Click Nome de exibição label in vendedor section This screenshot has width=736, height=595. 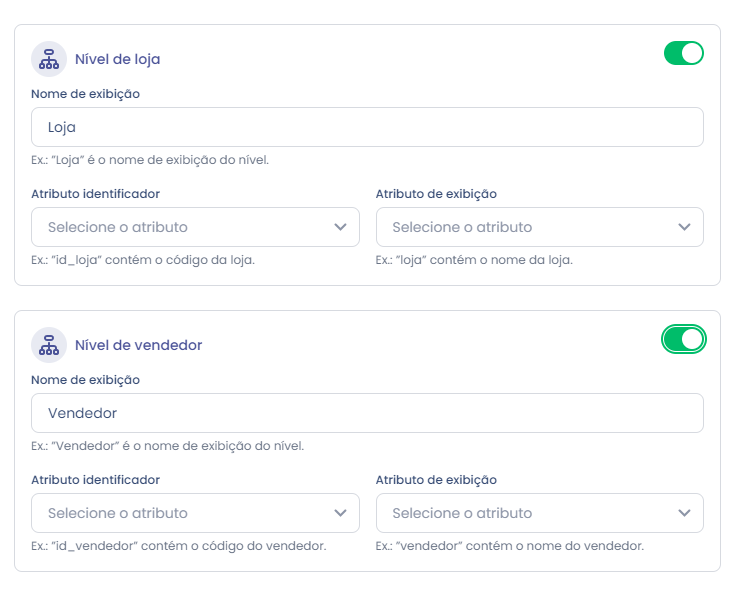pyautogui.click(x=85, y=380)
